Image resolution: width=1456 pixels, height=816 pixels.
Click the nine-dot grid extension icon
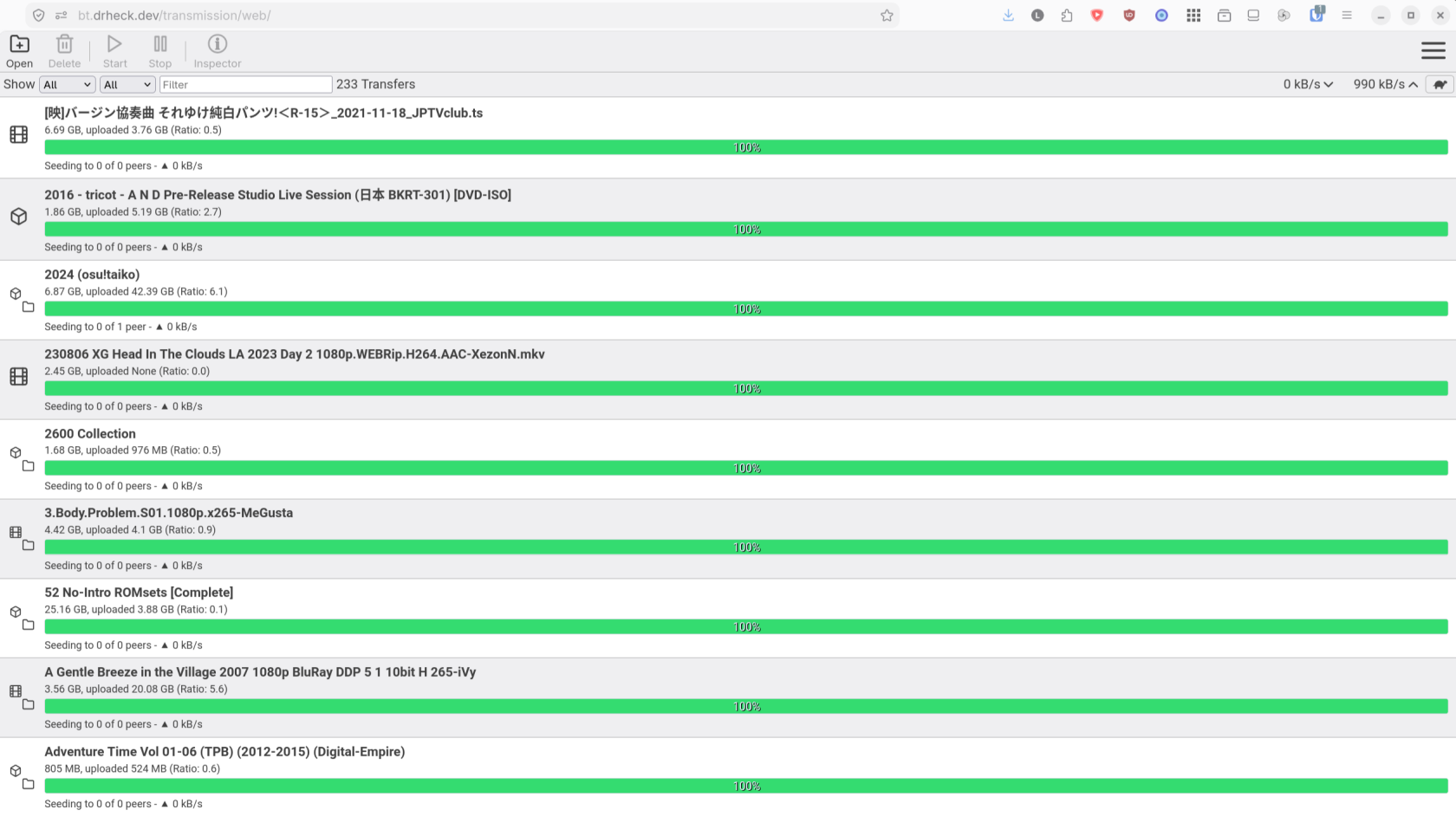coord(1193,16)
